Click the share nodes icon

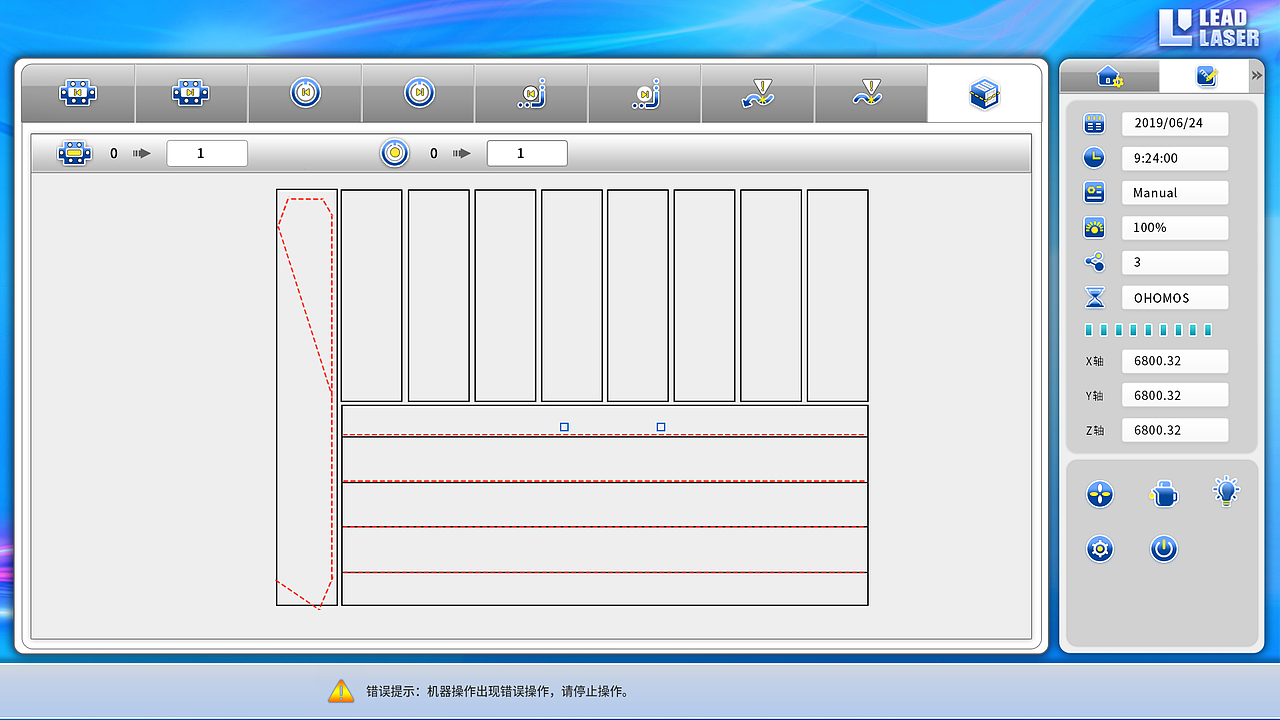click(1095, 262)
